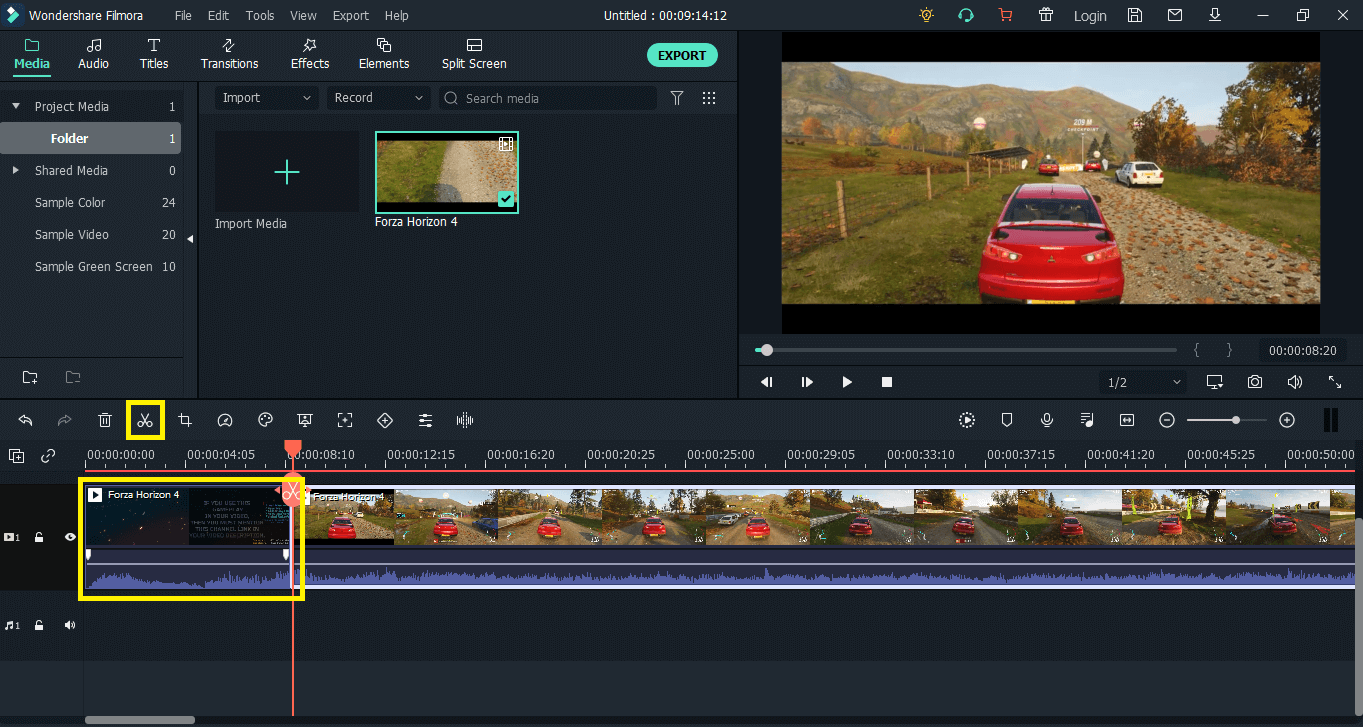This screenshot has width=1363, height=727.
Task: Select the Forza Horizon 4 media thumbnail
Action: pos(447,172)
